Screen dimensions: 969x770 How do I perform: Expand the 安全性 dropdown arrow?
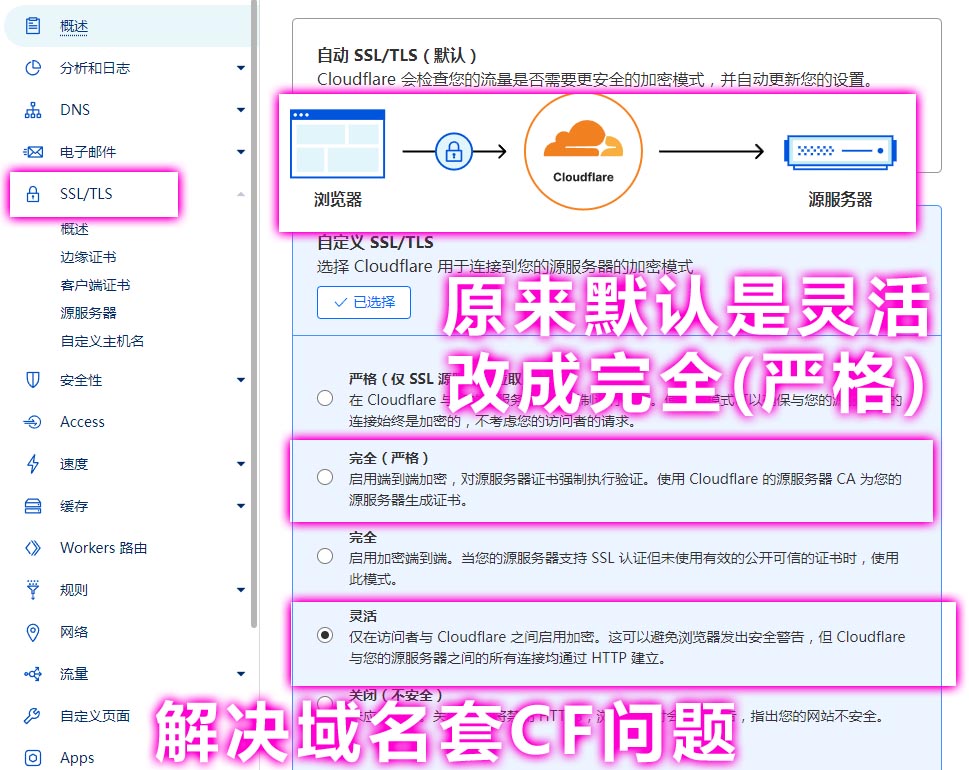(x=241, y=380)
